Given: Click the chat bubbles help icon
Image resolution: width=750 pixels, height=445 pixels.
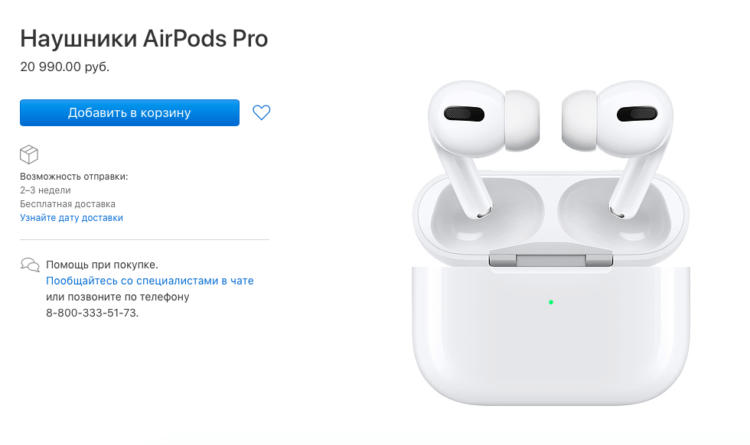Looking at the screenshot, I should (30, 265).
